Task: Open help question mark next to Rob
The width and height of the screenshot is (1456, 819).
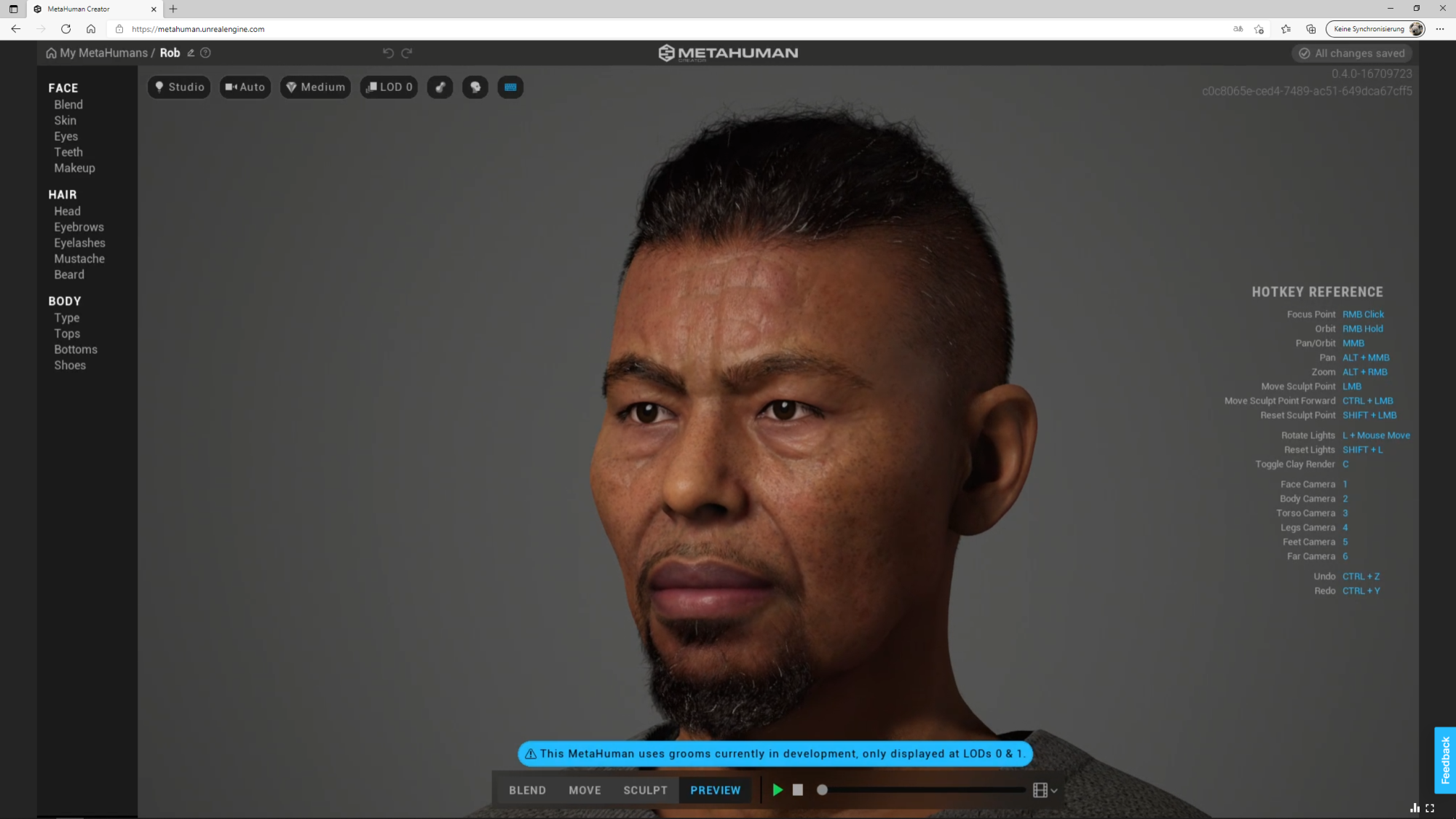Action: (205, 52)
